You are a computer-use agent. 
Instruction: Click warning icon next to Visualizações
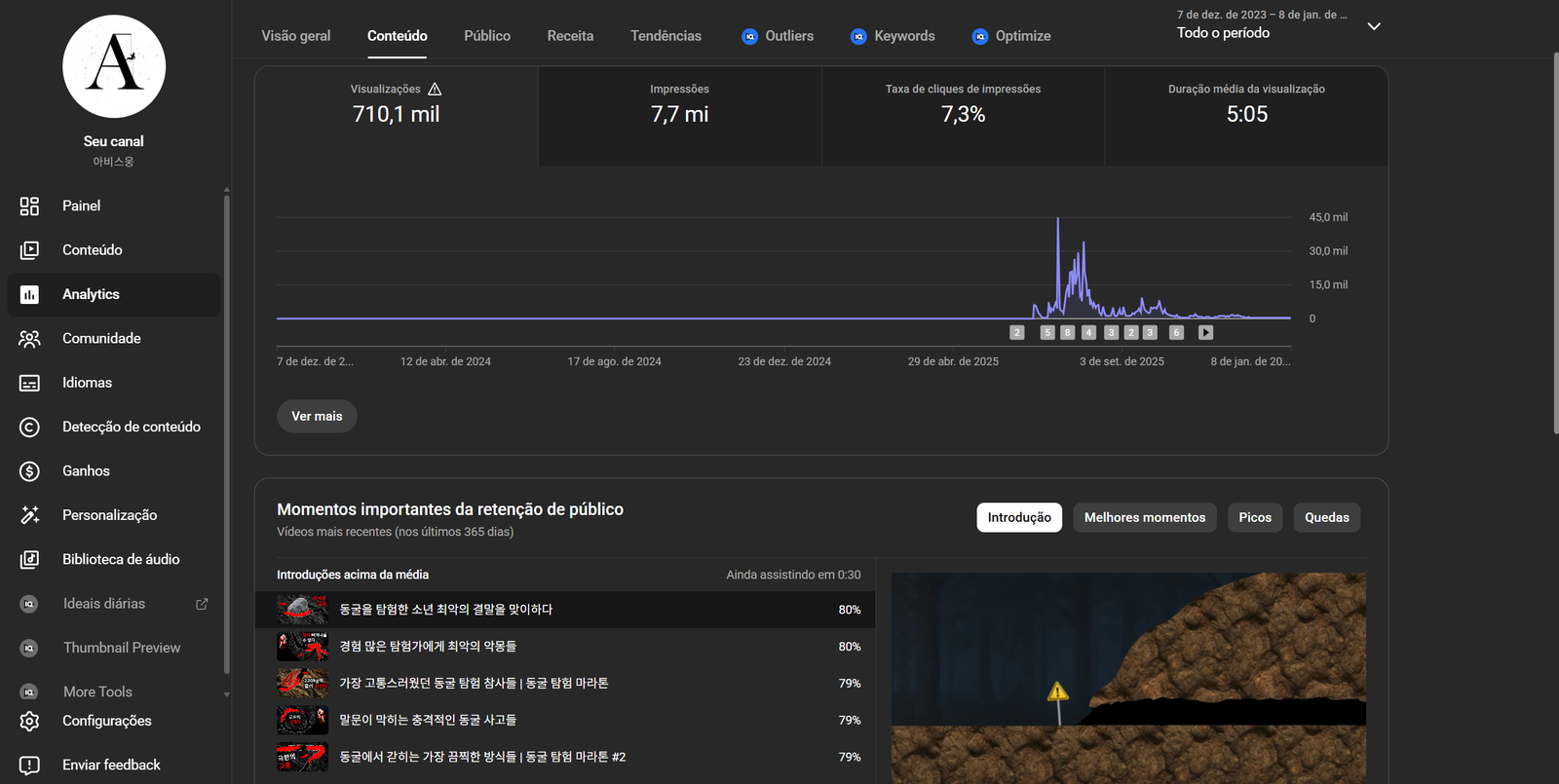tap(435, 89)
